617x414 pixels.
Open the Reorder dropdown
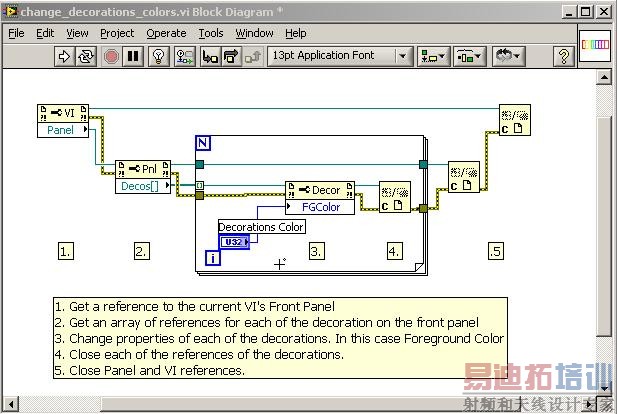point(508,57)
